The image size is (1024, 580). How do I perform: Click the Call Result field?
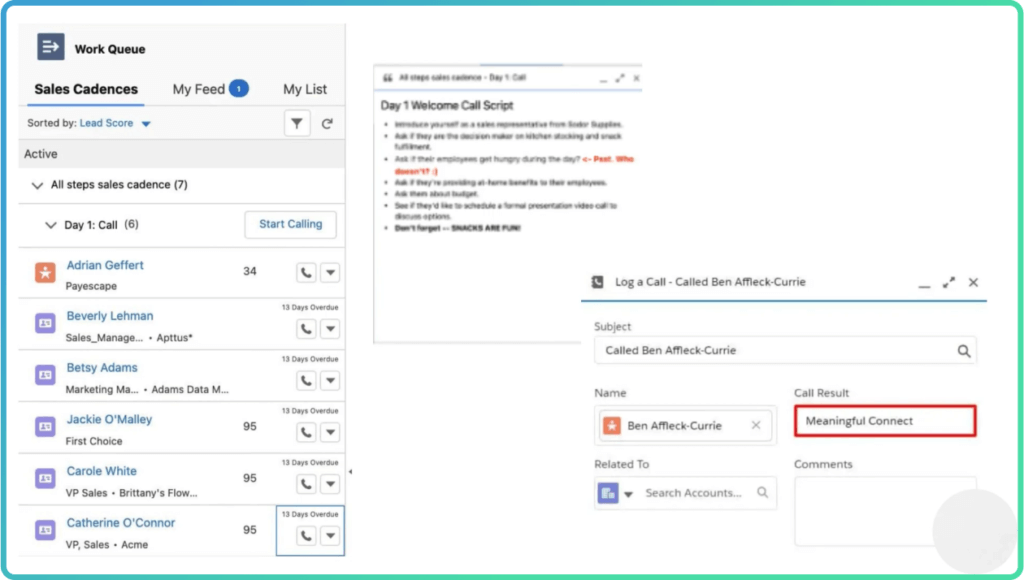[x=885, y=421]
